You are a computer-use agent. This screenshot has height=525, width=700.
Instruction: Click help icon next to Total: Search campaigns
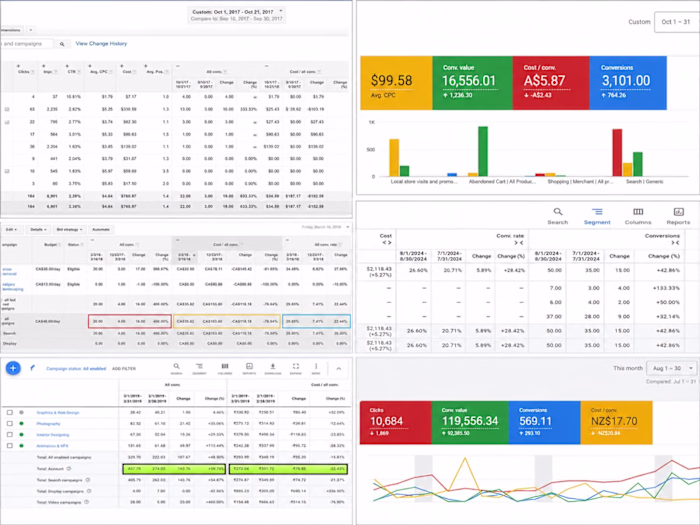click(88, 480)
